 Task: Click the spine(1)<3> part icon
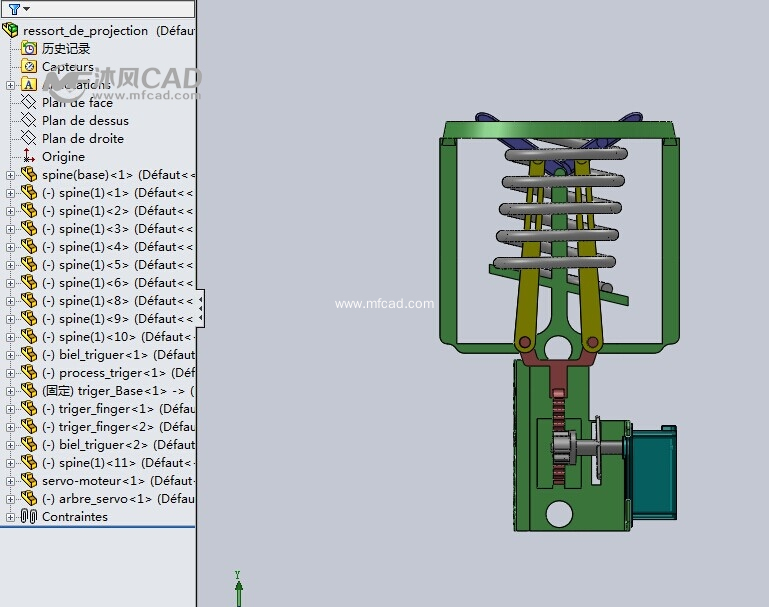click(29, 228)
